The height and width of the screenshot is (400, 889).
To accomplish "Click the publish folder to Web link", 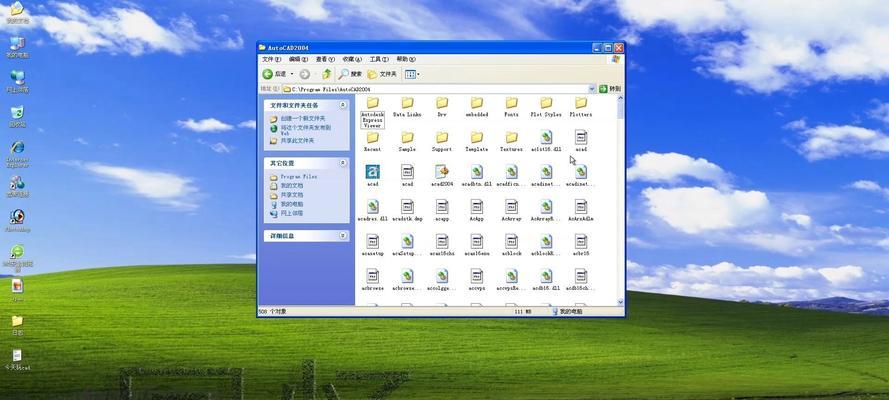I will [305, 130].
